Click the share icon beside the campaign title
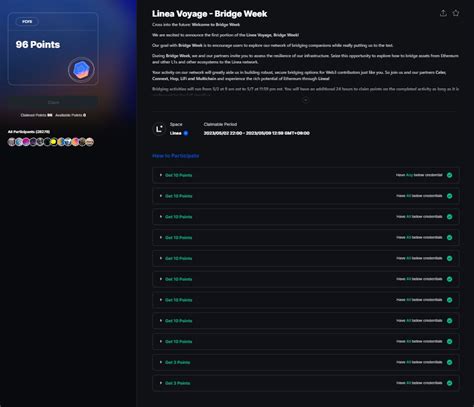Screen dimensions: 474x407 click(x=443, y=13)
